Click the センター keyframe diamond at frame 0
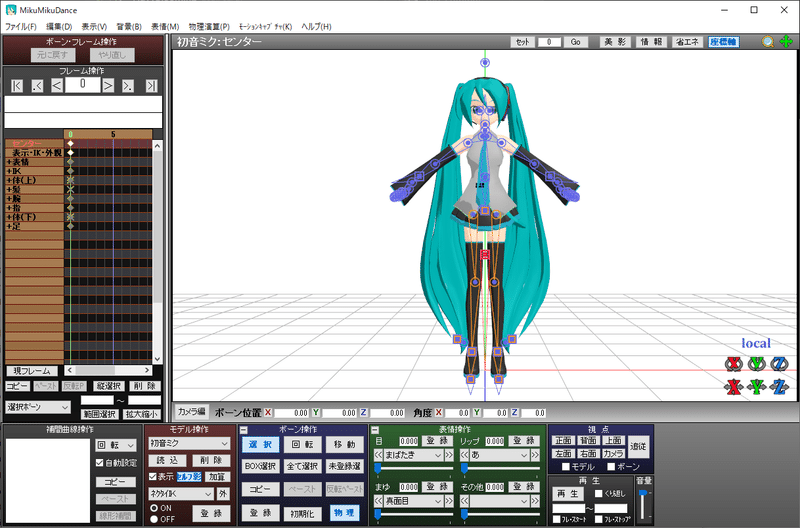 click(70, 143)
